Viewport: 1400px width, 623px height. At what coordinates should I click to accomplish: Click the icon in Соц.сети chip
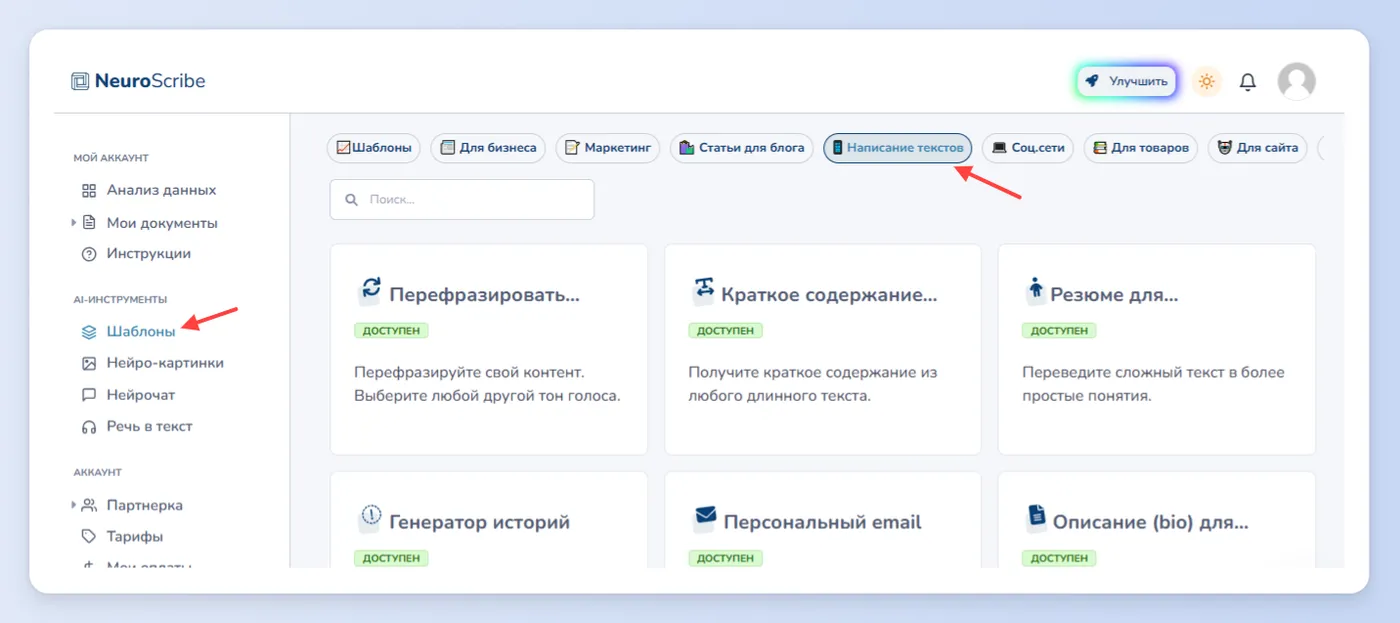(999, 148)
